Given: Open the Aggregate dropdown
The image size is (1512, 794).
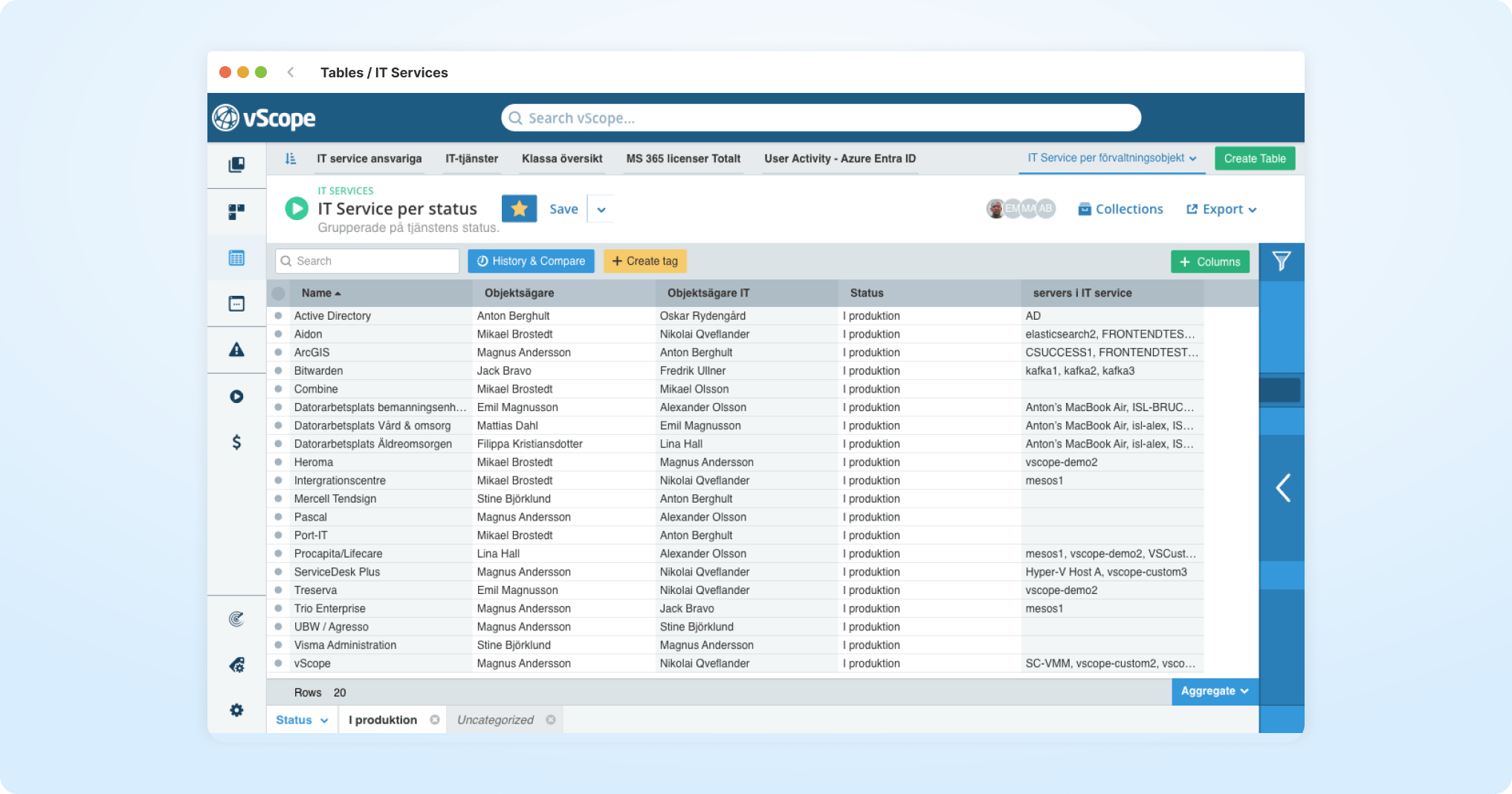Looking at the screenshot, I should 1215,691.
